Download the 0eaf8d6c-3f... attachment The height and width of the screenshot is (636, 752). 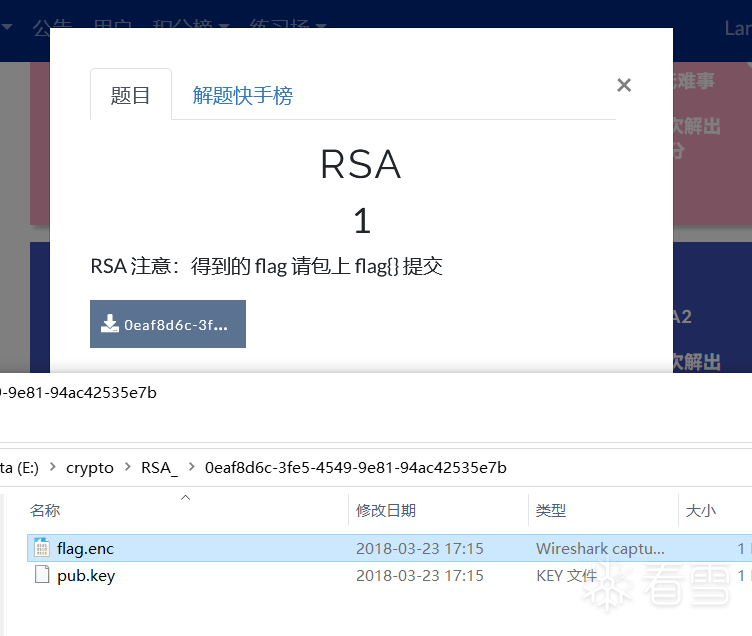(x=168, y=324)
